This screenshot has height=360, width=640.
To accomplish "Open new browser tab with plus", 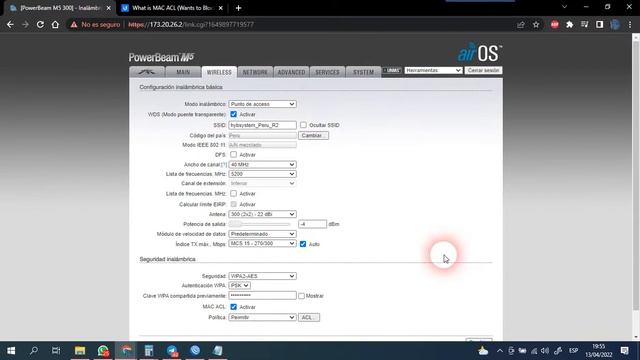I will click(238, 8).
